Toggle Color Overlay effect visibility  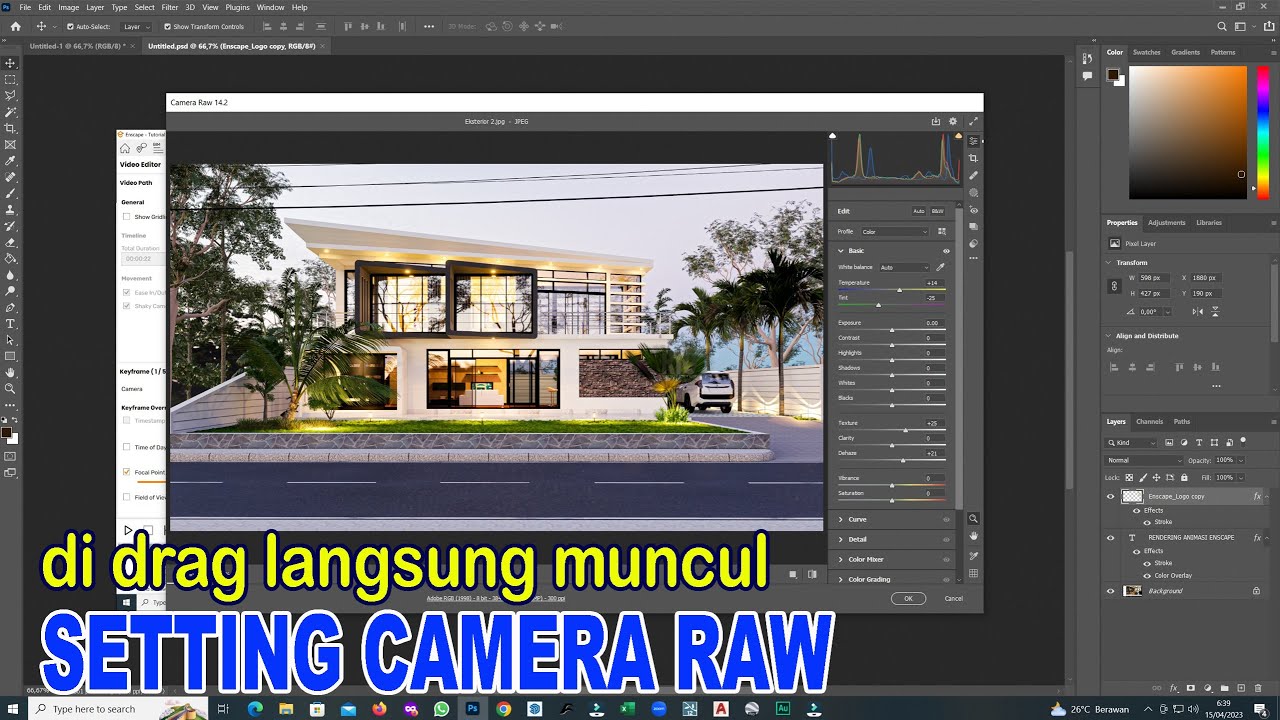[x=1147, y=575]
